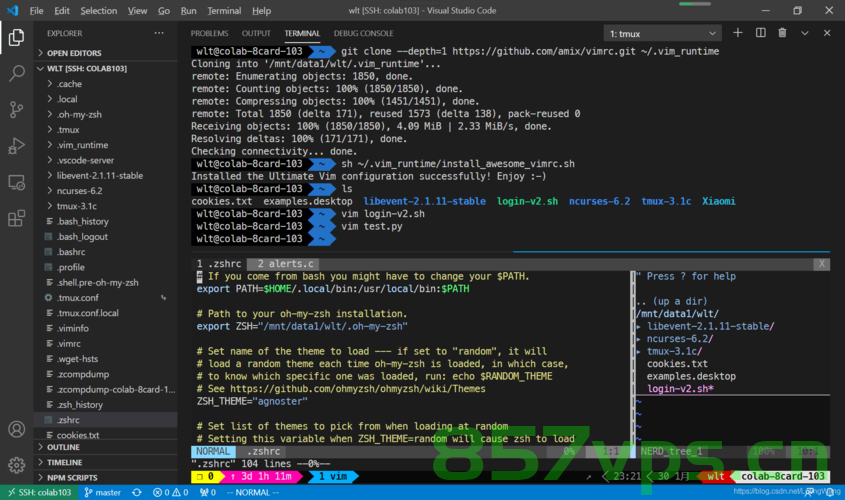Screen dimensions: 845x500
Task: Click the -- NORMAL -- vim mode status
Action: 252,492
